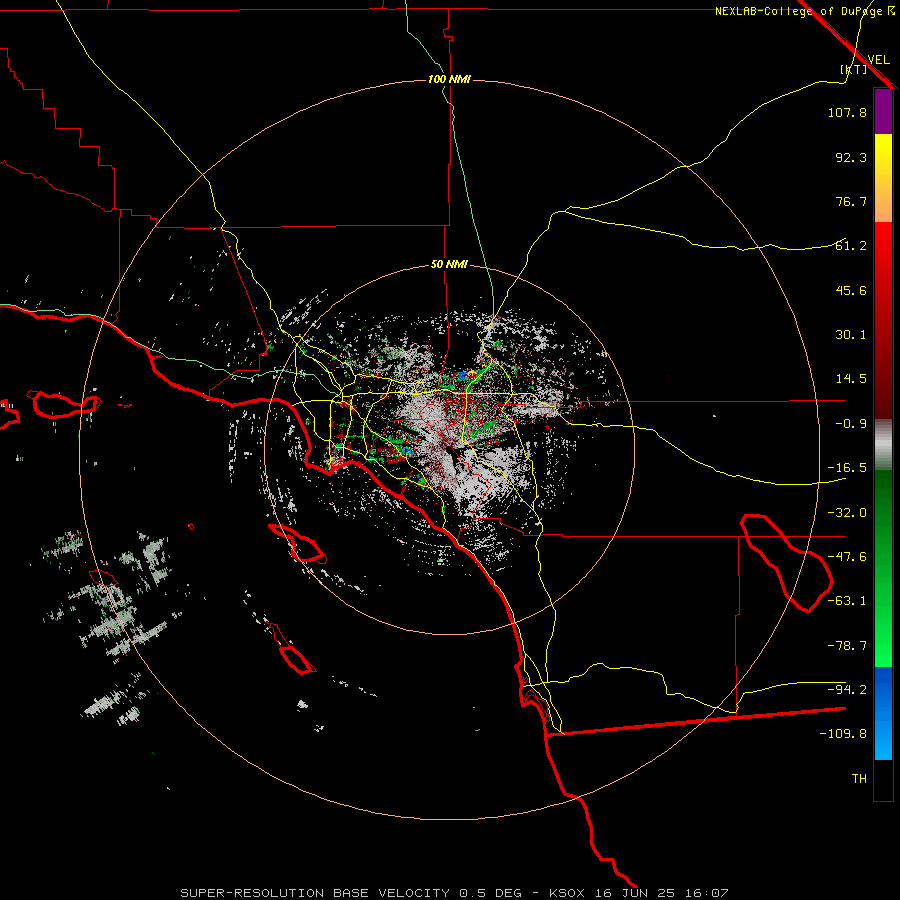Click the -47.6 velocity scale value
This screenshot has height=900, width=900.
847,557
